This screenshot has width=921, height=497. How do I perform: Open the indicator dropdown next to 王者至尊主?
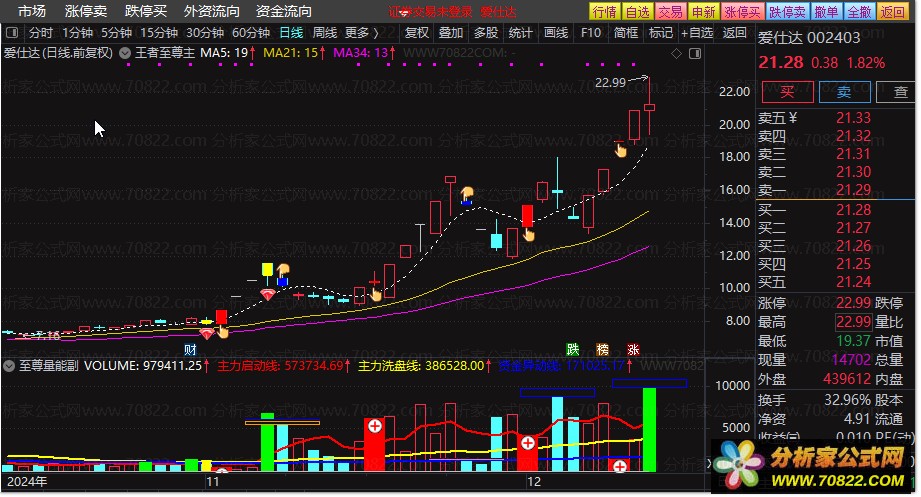(125, 53)
